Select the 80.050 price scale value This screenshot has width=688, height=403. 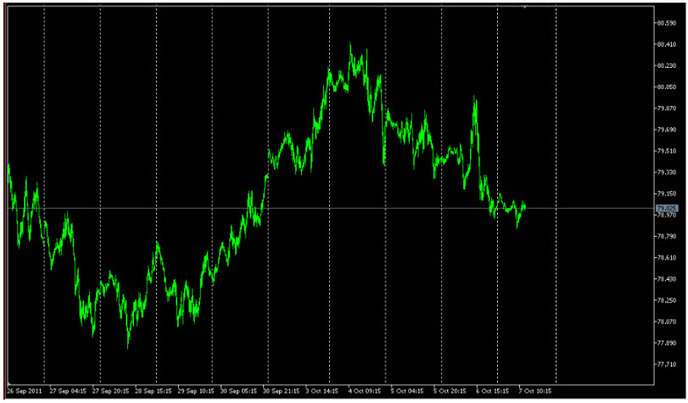(x=666, y=87)
